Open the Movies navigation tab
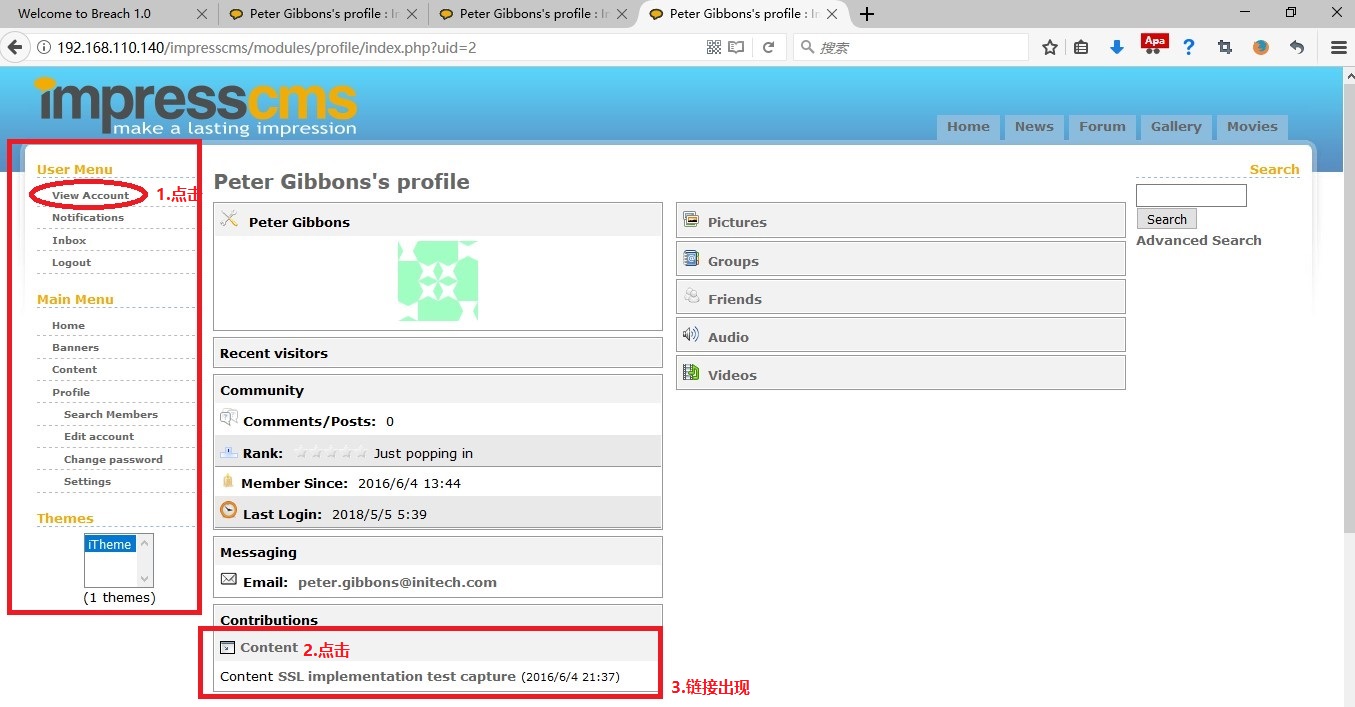 pyautogui.click(x=1252, y=127)
